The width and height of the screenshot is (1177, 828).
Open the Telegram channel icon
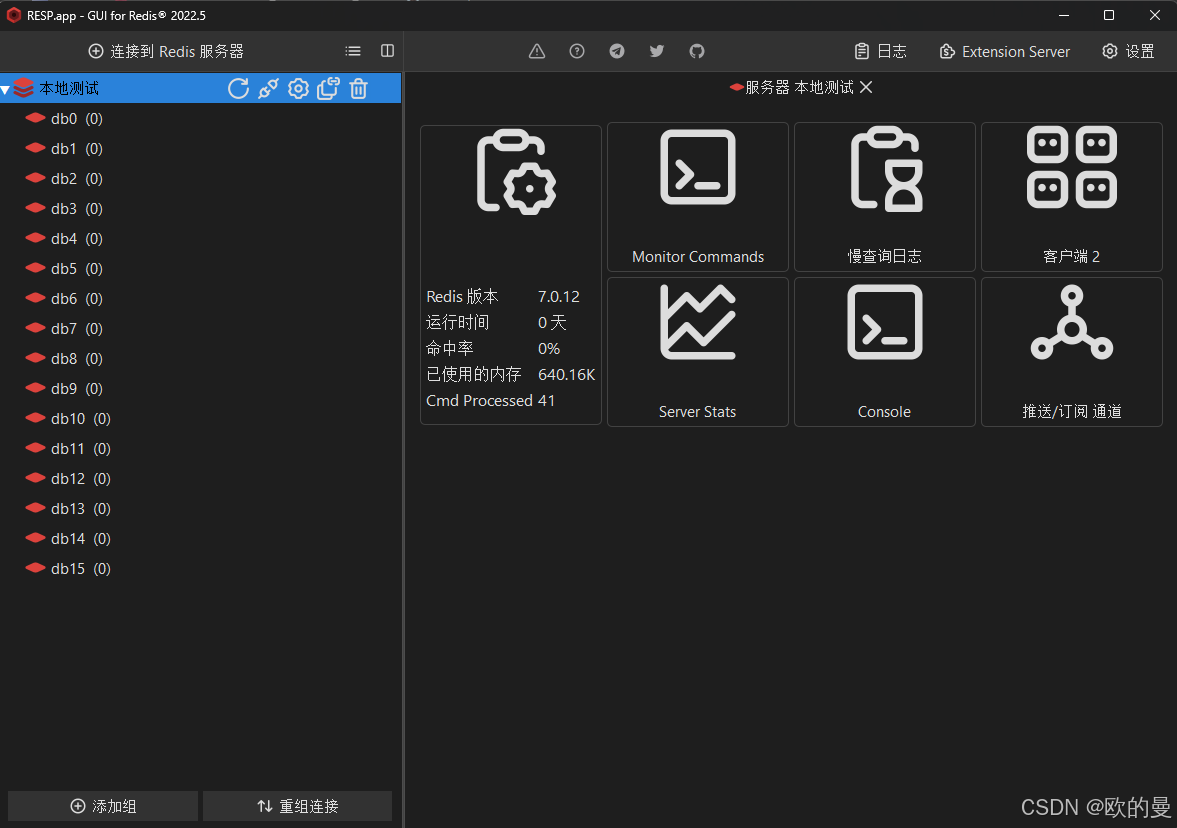click(617, 51)
